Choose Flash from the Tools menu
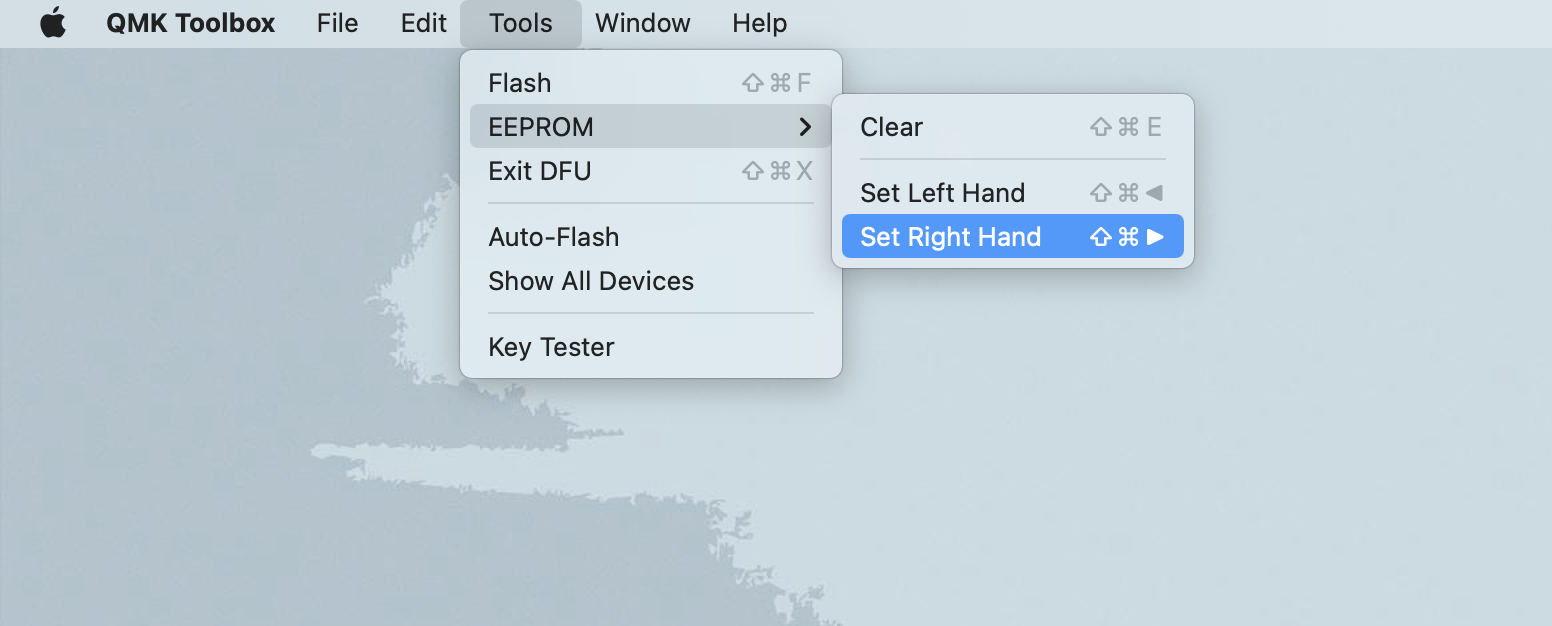The width and height of the screenshot is (1552, 626). 520,83
